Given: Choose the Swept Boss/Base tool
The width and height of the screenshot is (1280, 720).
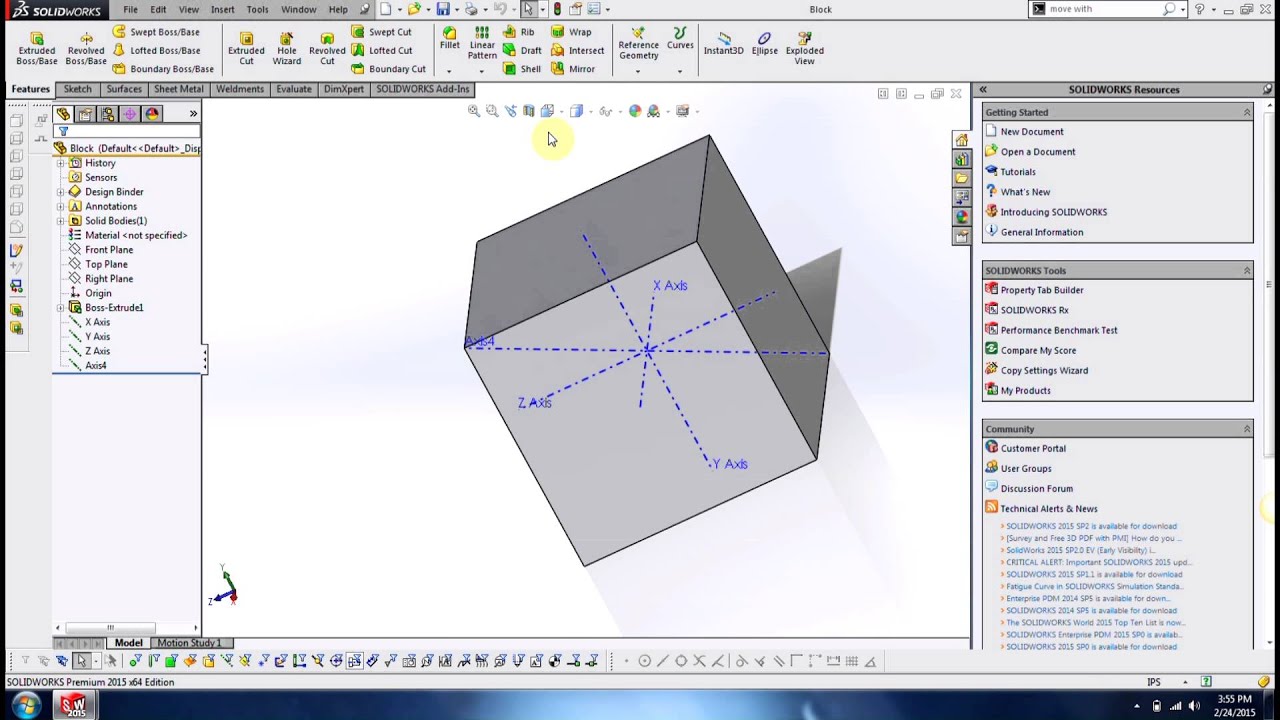Looking at the screenshot, I should (x=155, y=32).
